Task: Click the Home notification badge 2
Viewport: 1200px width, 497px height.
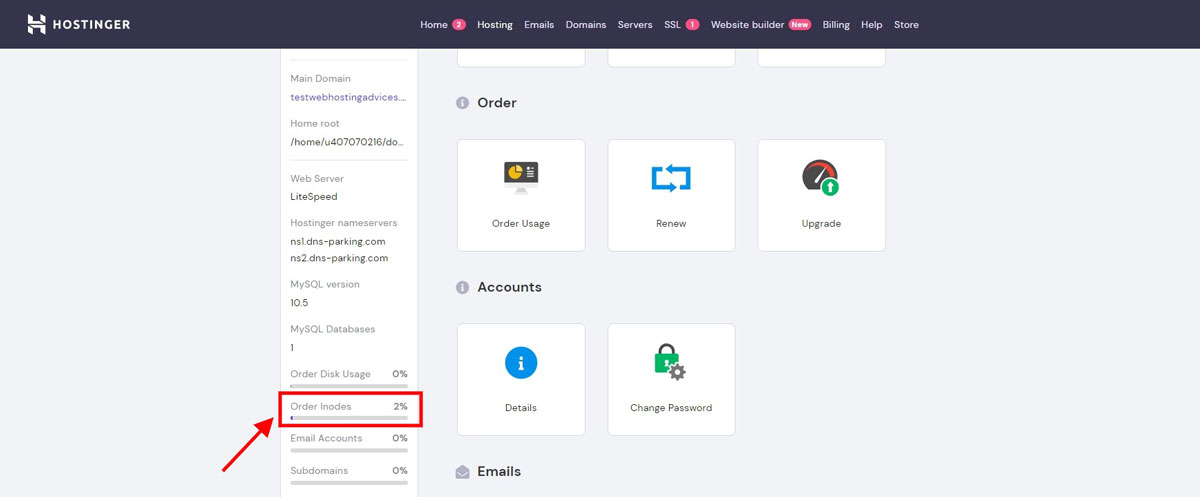Action: 459,24
